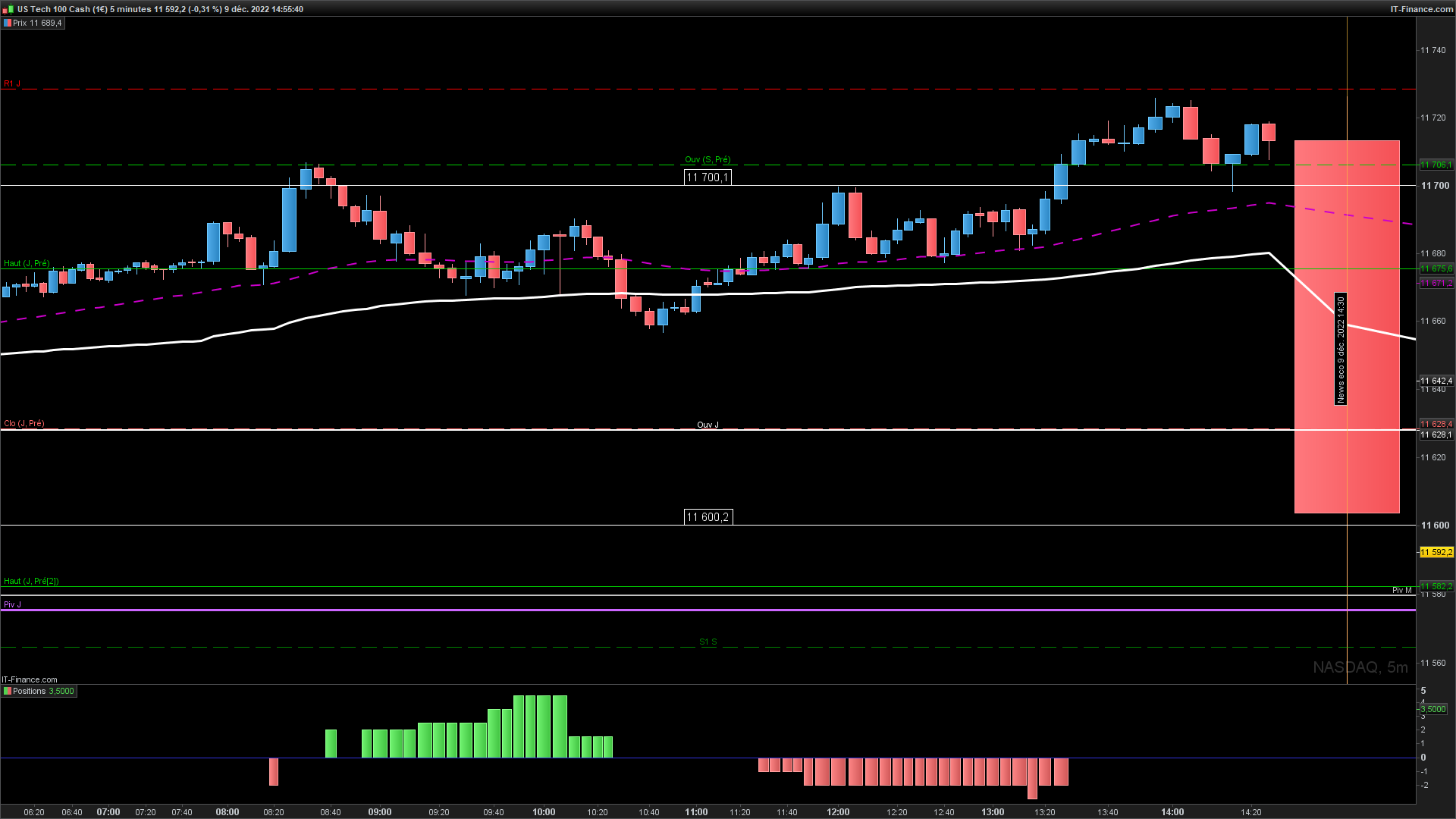Click the Positions indicator color icon

pos(7,692)
